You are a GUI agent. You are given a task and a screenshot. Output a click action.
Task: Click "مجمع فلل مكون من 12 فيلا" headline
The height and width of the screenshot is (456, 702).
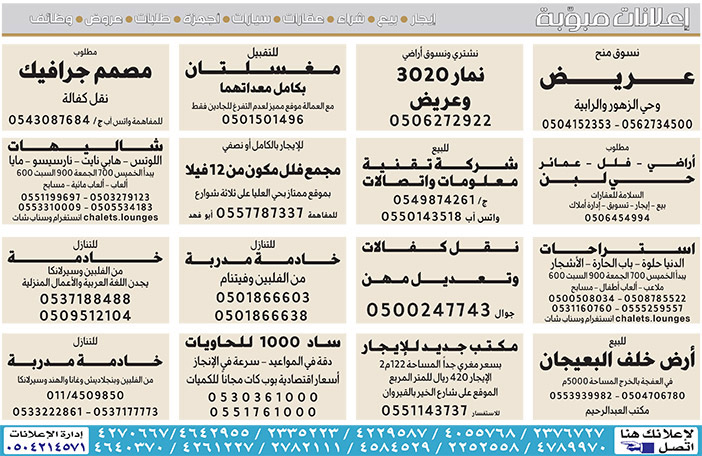click(263, 170)
